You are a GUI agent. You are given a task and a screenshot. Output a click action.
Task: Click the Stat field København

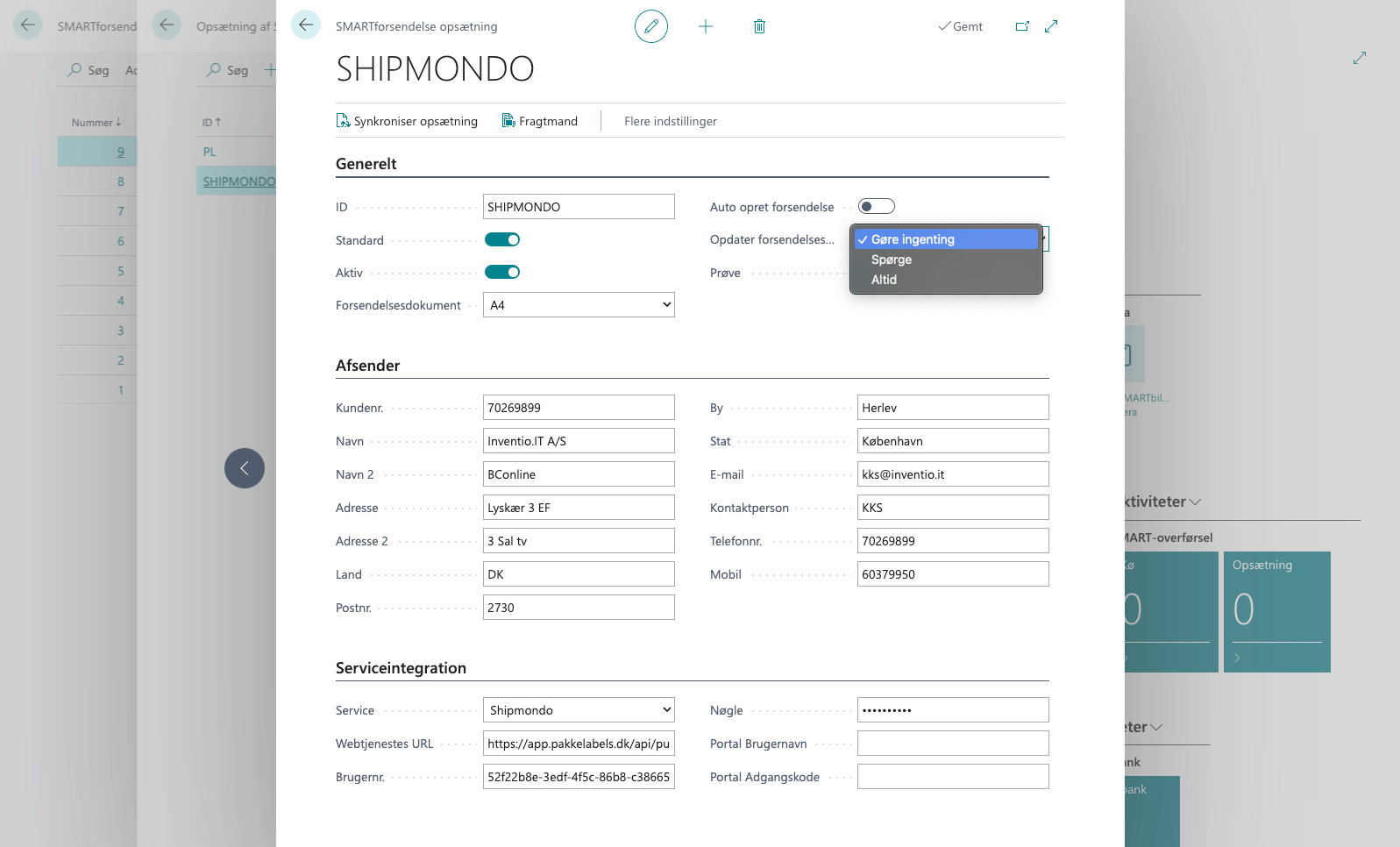(953, 441)
